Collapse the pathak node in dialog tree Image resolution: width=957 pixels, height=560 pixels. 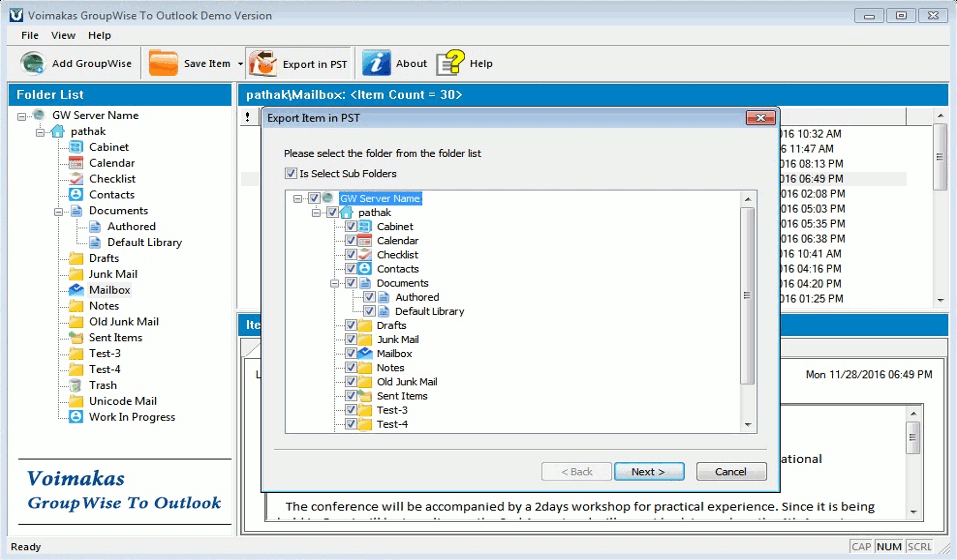[316, 213]
